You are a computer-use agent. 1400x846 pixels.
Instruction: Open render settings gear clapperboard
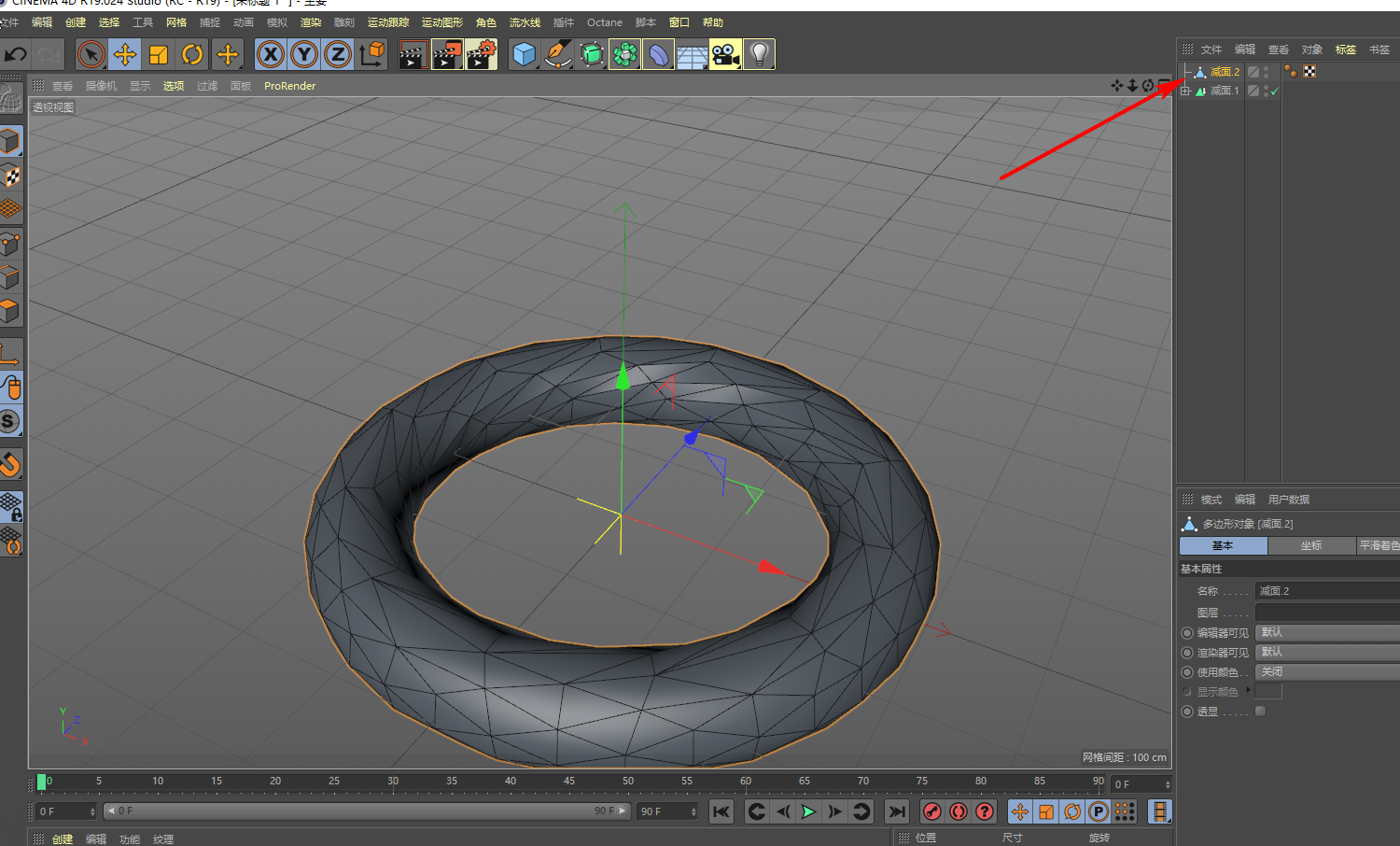click(x=482, y=55)
